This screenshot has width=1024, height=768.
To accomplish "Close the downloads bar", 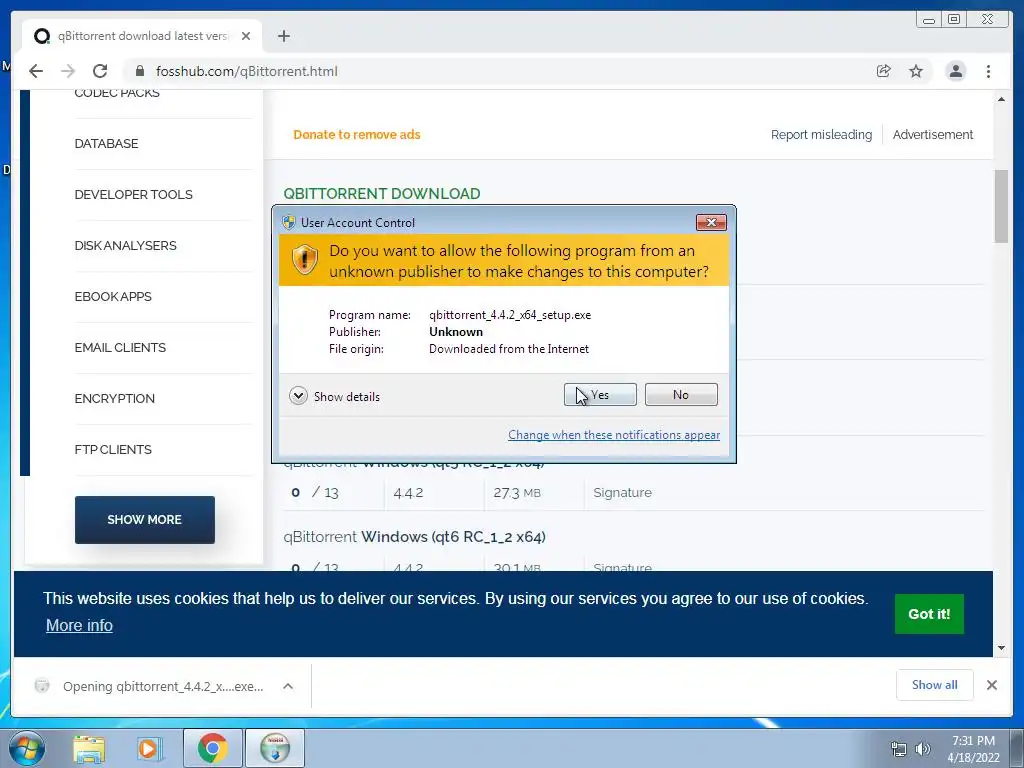I will point(991,685).
